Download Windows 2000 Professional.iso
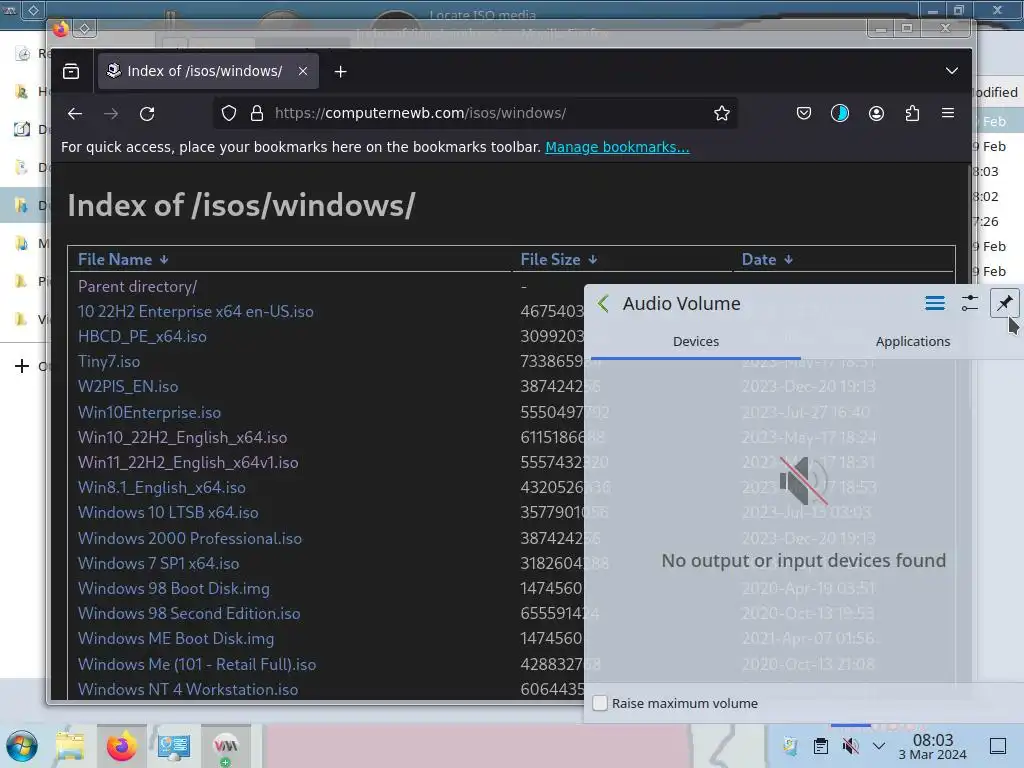The image size is (1024, 768). (x=189, y=539)
